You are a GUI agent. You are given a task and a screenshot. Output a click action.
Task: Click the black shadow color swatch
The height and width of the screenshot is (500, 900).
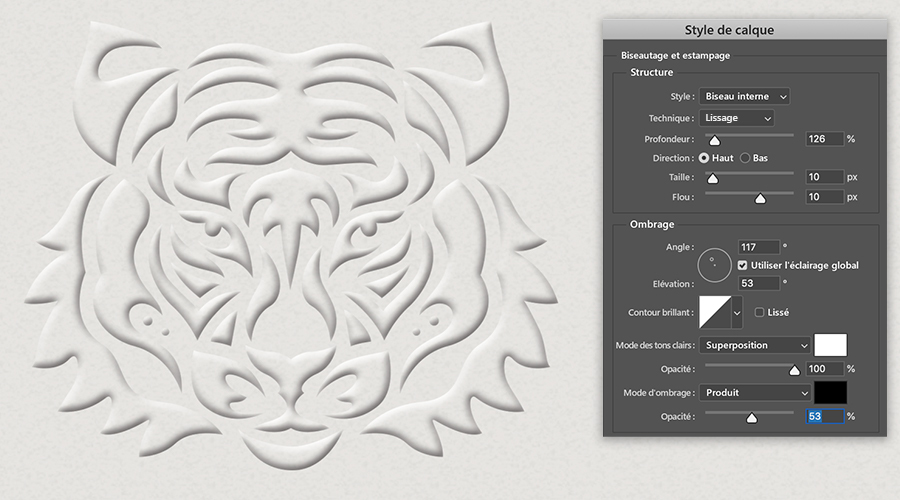point(830,393)
